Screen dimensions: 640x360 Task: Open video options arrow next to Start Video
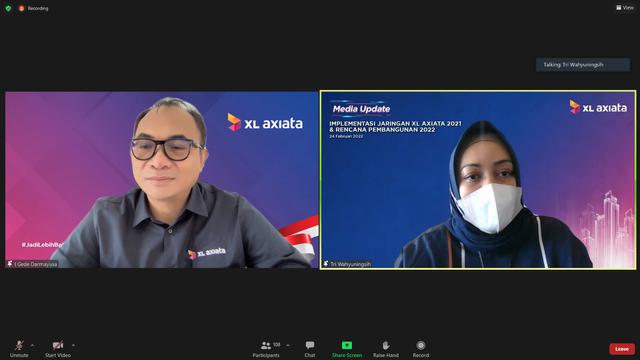coord(73,345)
